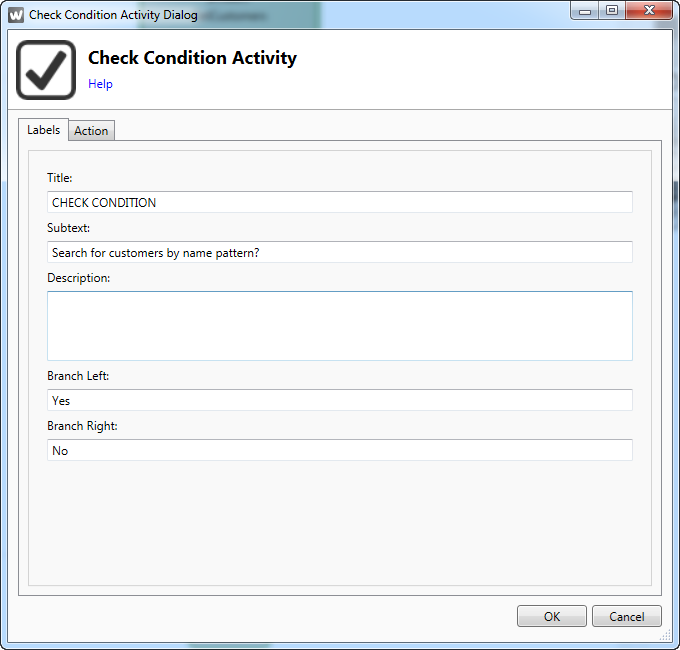The height and width of the screenshot is (650, 680).
Task: Click the resize grip in the dialog corner
Action: (x=665, y=635)
